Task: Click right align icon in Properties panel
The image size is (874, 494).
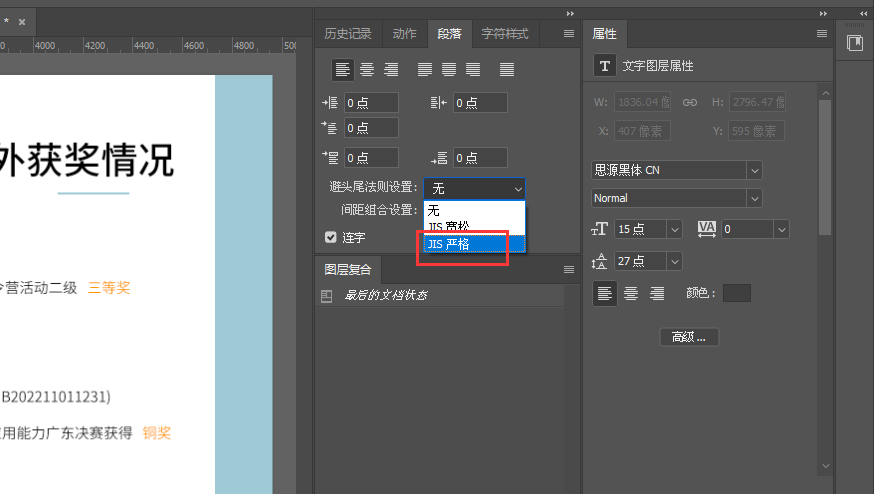Action: pyautogui.click(x=657, y=293)
